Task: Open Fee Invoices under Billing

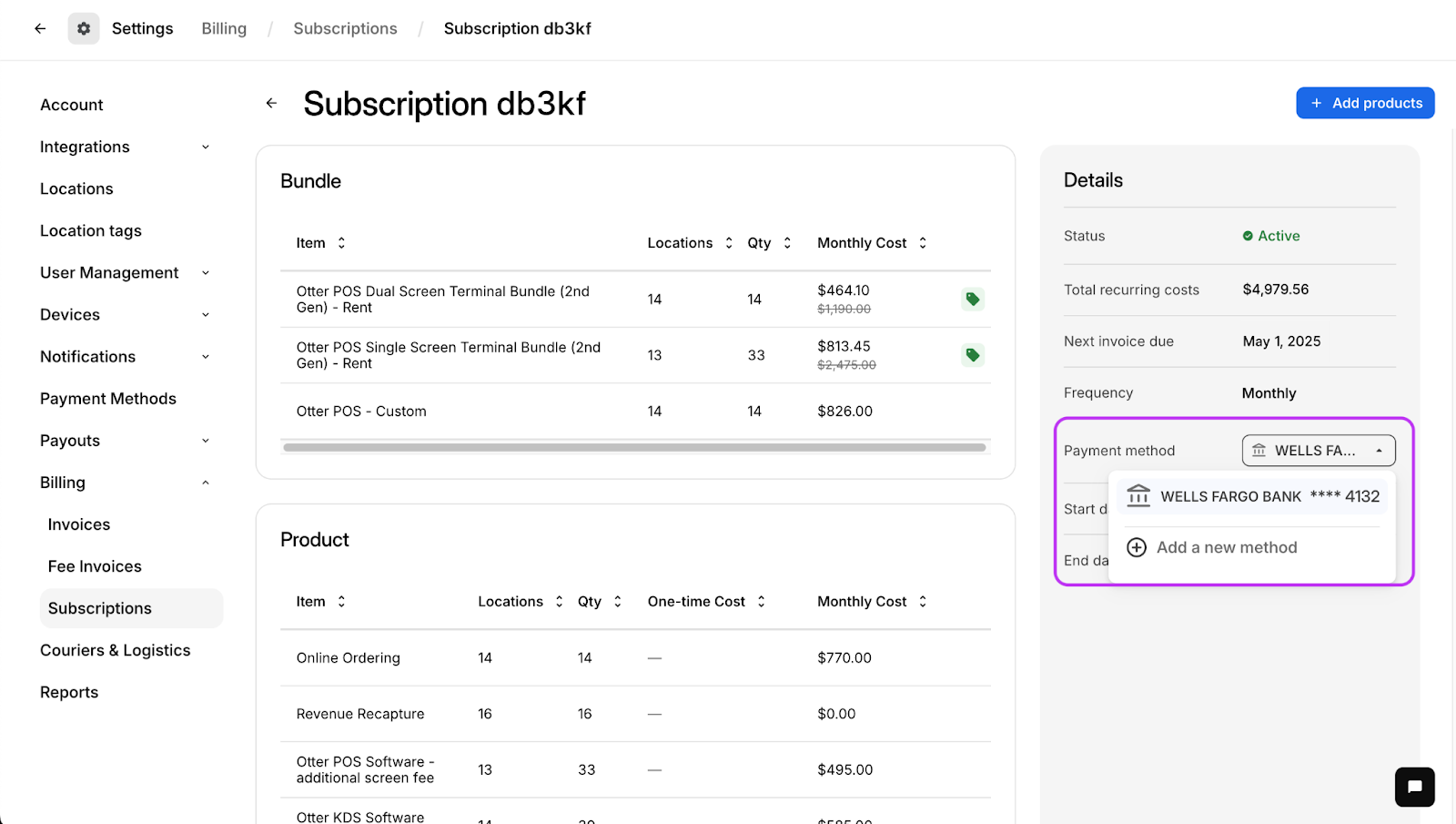Action: (x=95, y=566)
